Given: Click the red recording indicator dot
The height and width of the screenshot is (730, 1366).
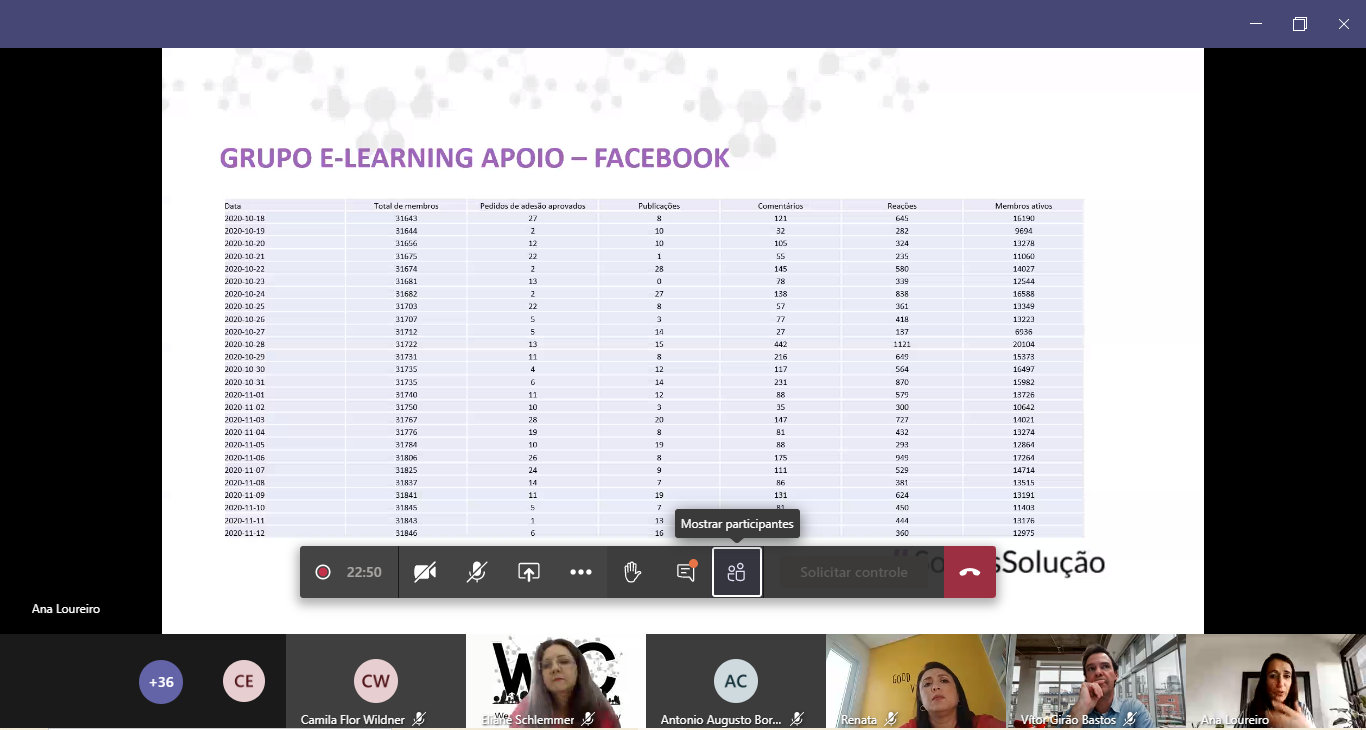Looking at the screenshot, I should [323, 572].
